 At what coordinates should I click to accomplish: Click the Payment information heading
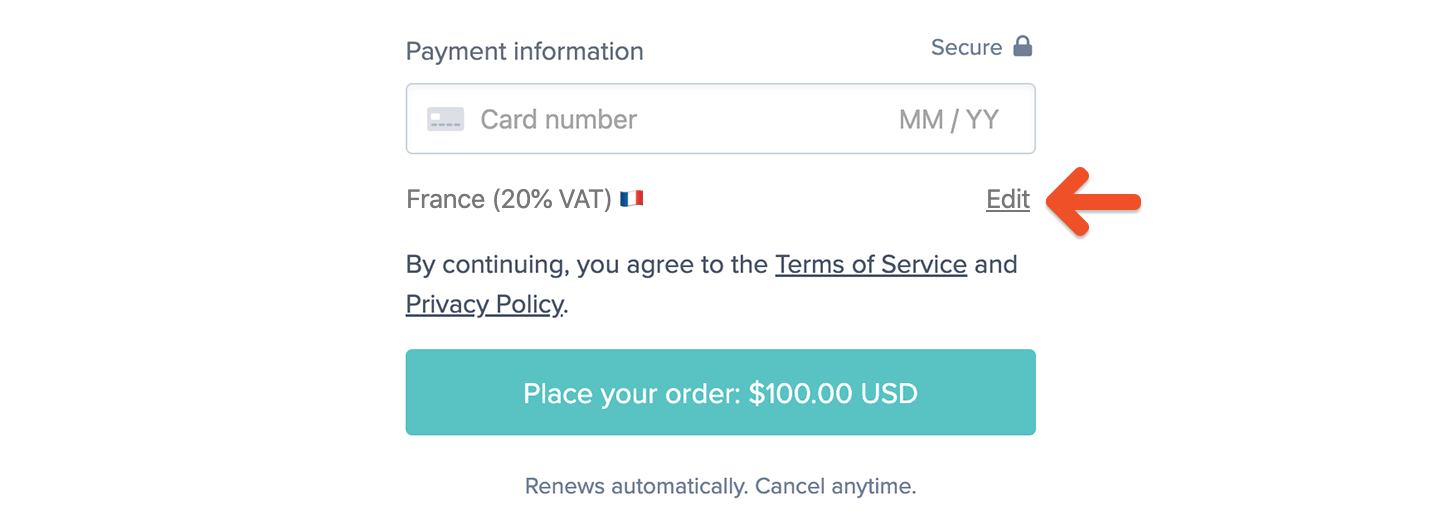point(525,51)
